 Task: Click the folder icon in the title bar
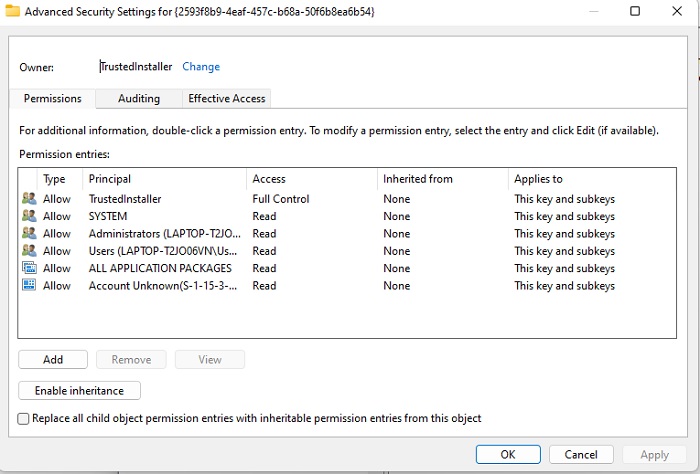coord(12,11)
